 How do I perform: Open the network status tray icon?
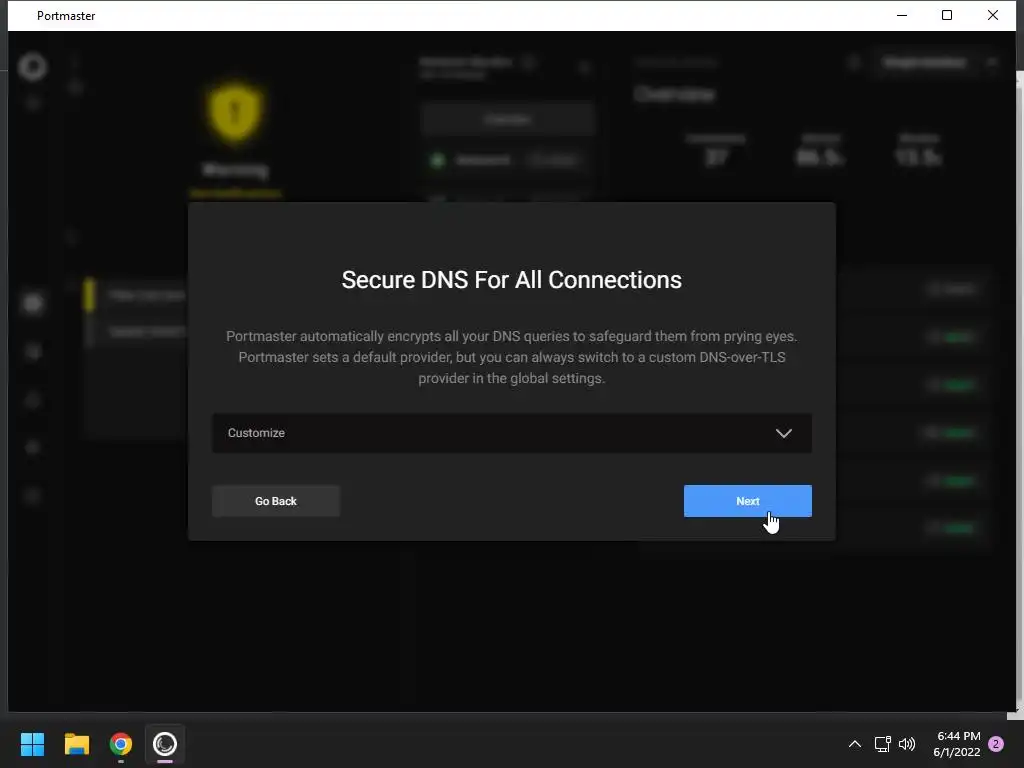(x=882, y=744)
